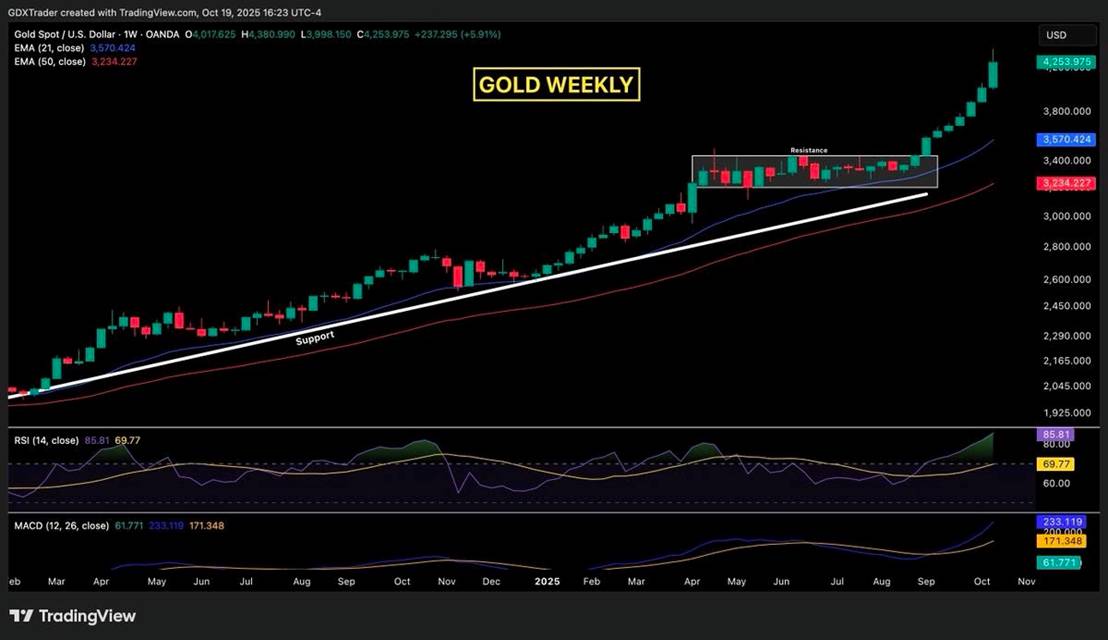Click the yellow RSI average tag 69.77
The image size is (1108, 640).
[1055, 464]
